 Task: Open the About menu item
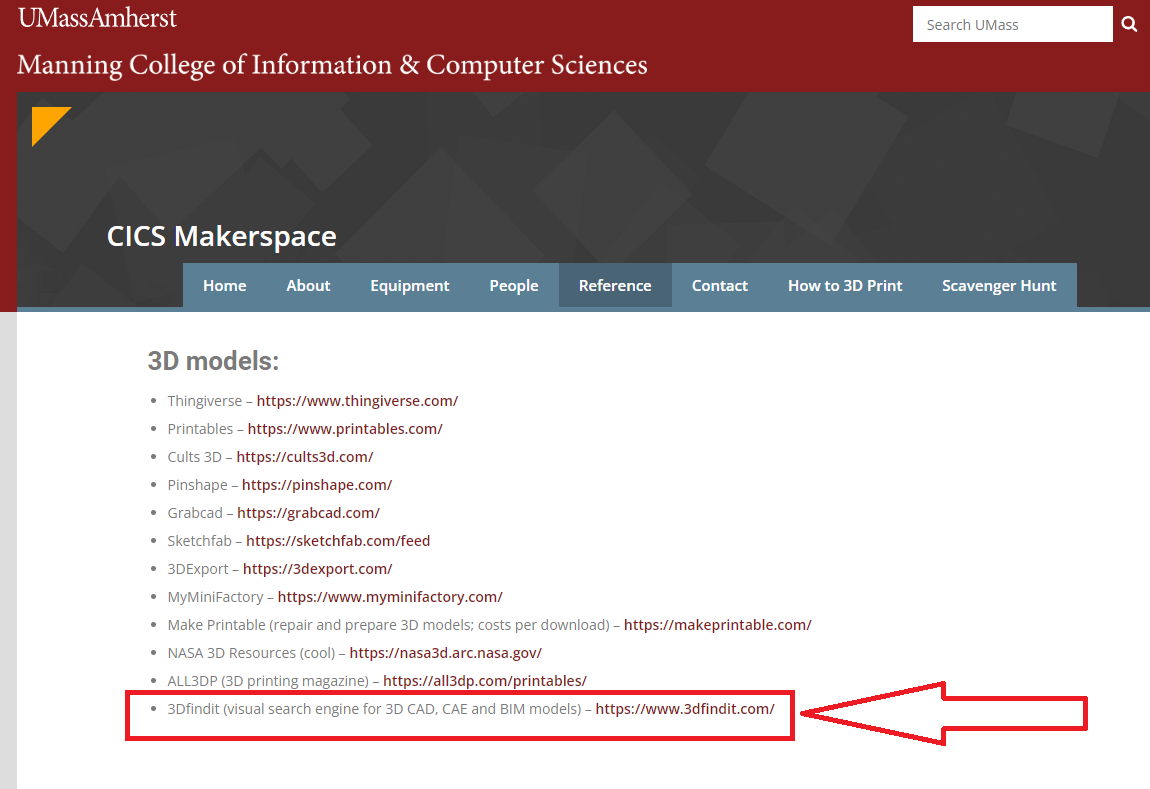coord(308,285)
